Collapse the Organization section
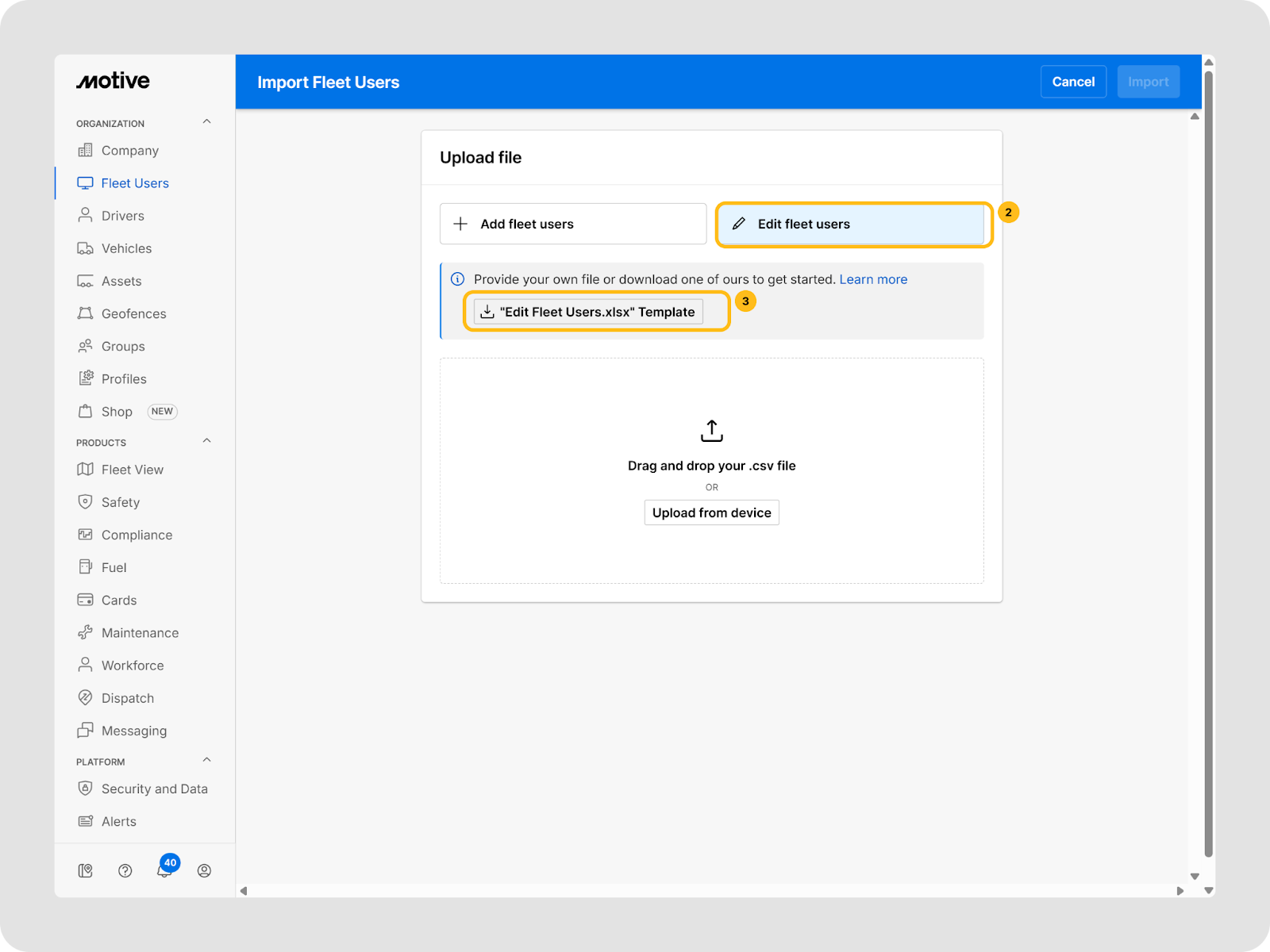1270x952 pixels. (206, 122)
